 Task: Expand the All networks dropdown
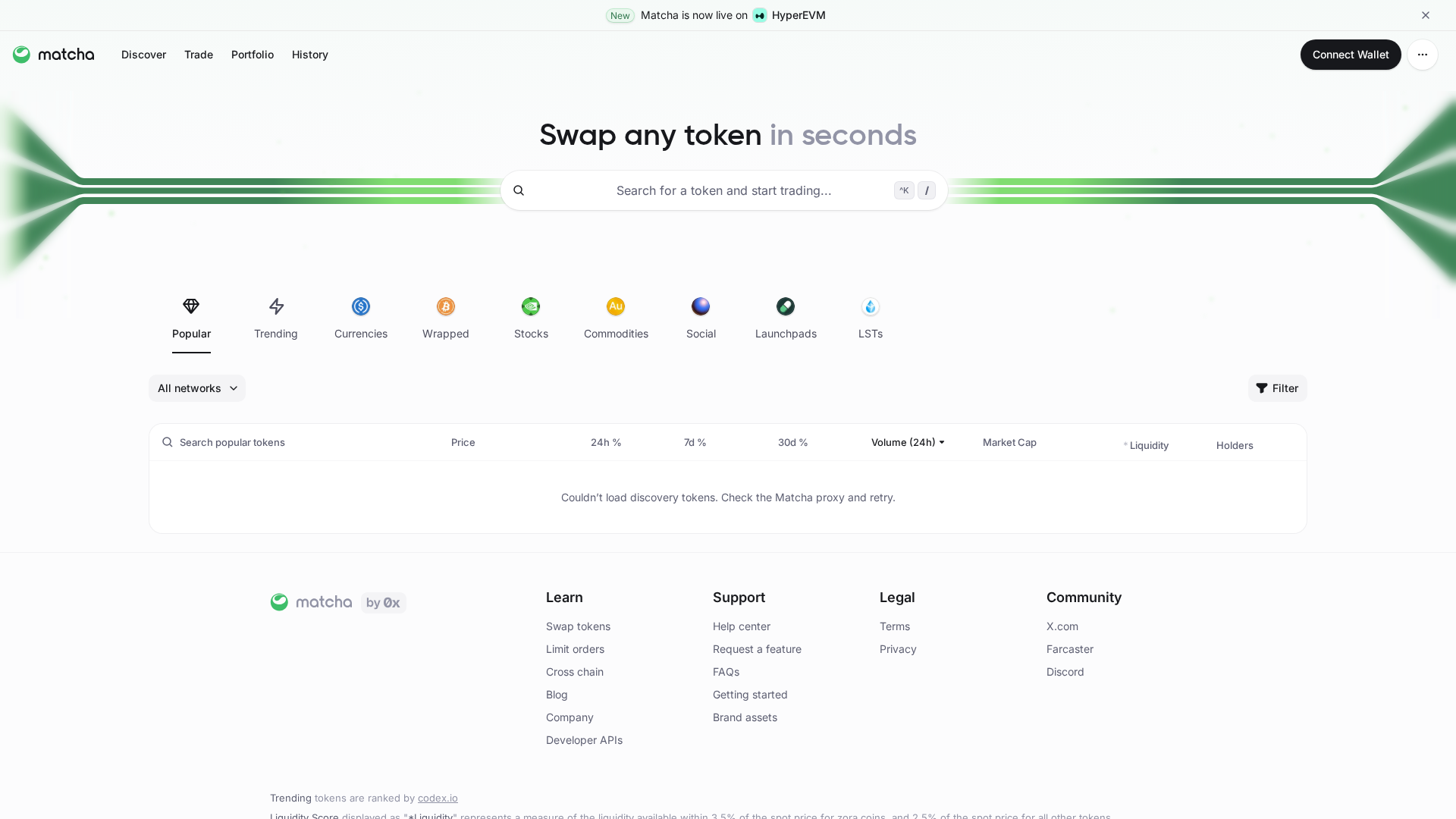(x=197, y=388)
